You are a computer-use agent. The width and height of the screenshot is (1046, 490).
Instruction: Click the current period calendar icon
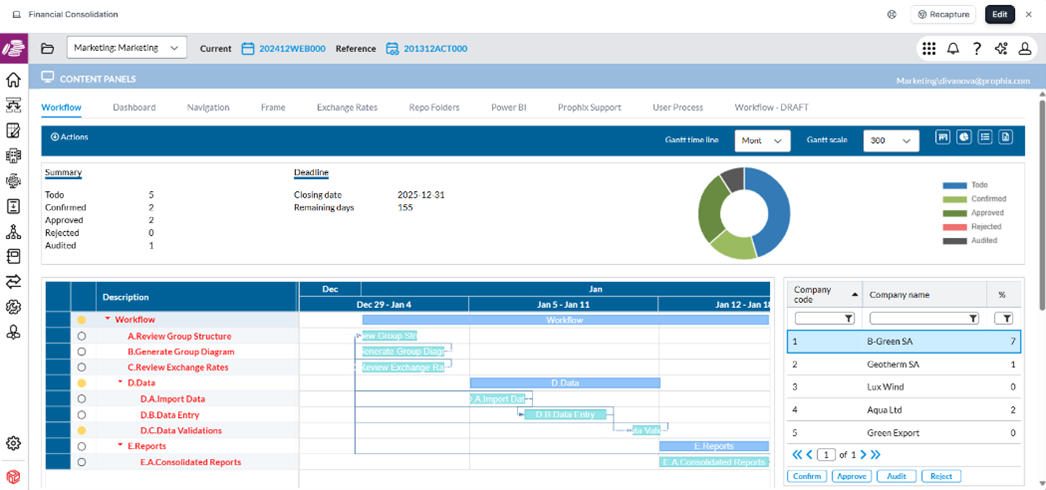click(249, 49)
